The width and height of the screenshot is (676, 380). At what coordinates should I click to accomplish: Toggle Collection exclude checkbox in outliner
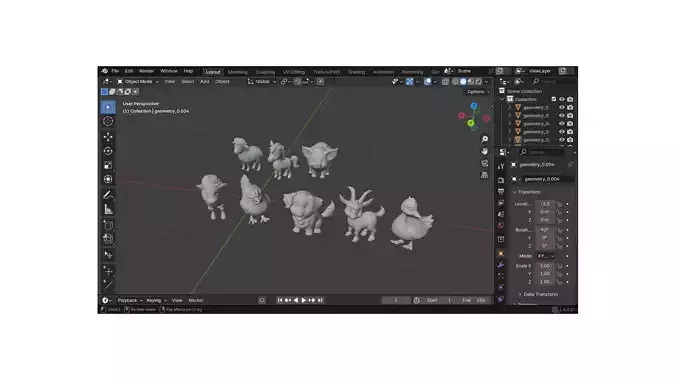[x=554, y=99]
